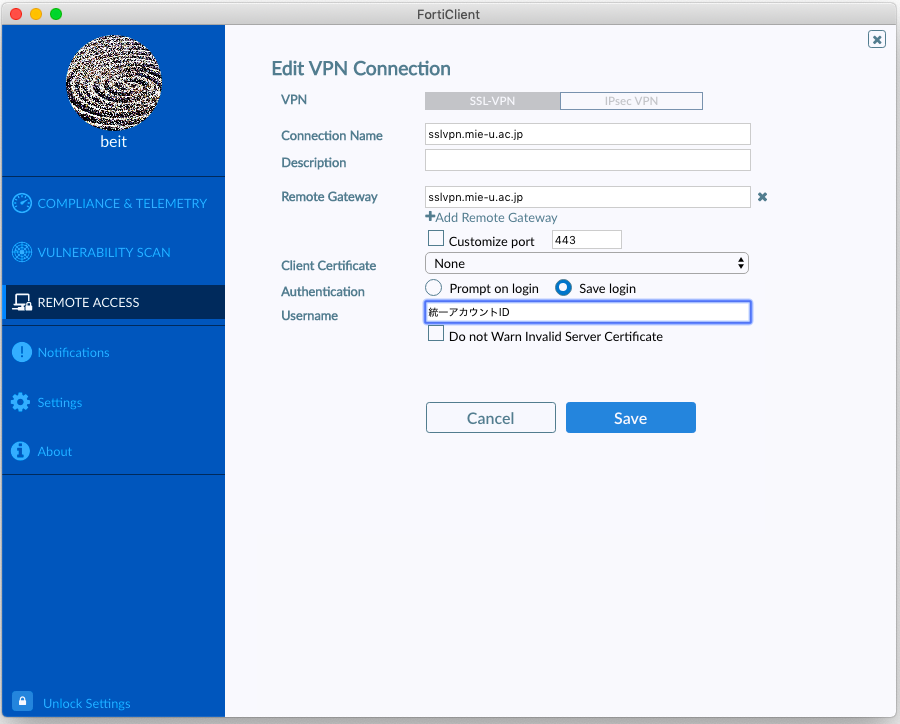Select the Remote Access sidebar icon

point(23,301)
